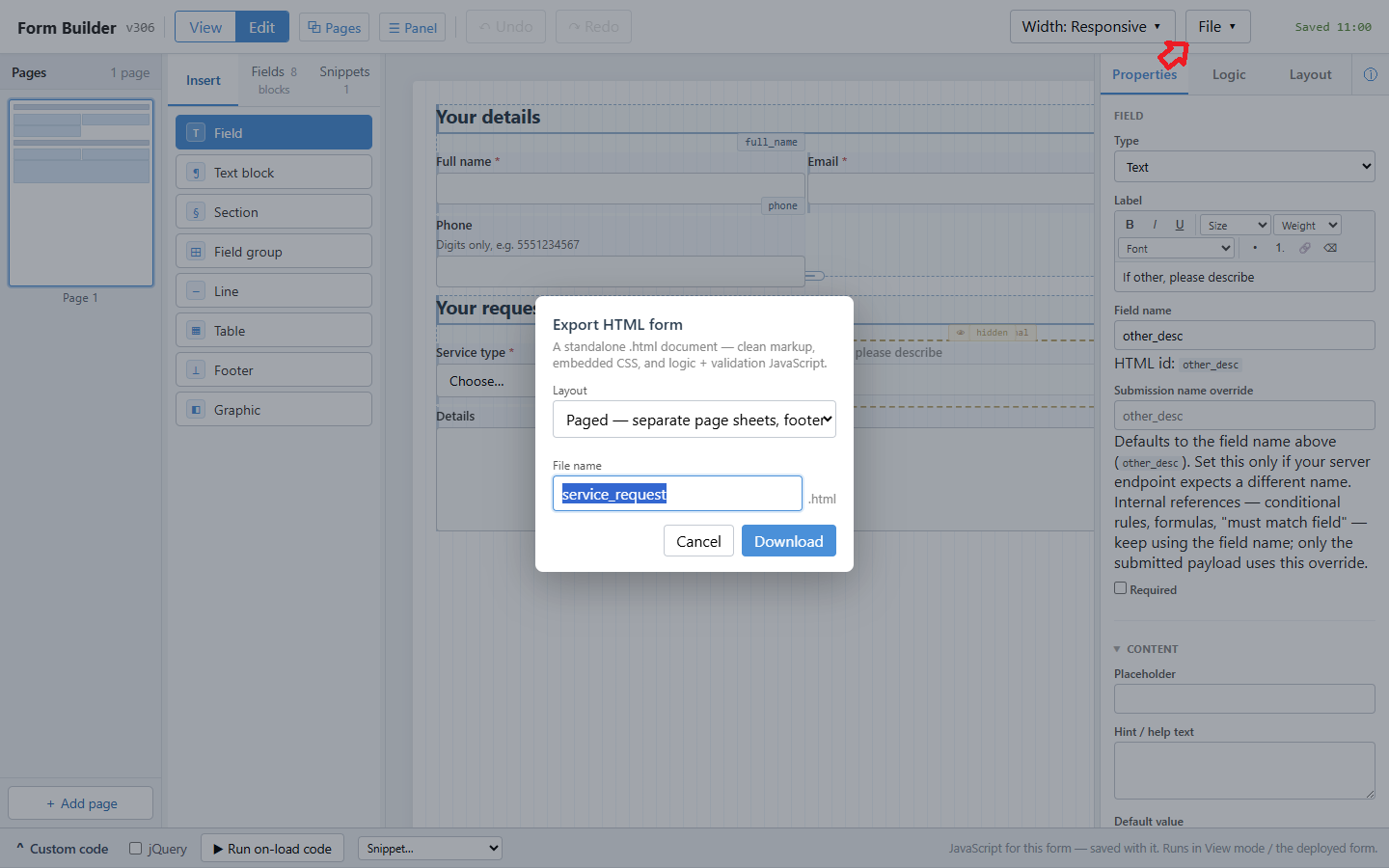Screen dimensions: 1389x868
Task: Open the label Size dropdown
Action: [1235, 225]
